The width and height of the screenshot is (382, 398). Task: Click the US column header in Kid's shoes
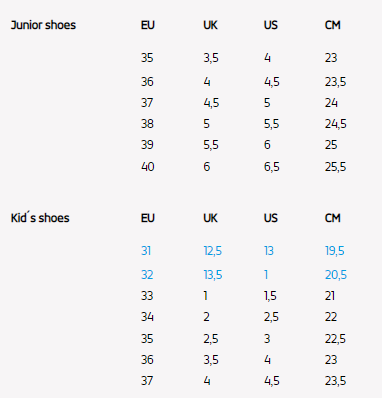[271, 218]
